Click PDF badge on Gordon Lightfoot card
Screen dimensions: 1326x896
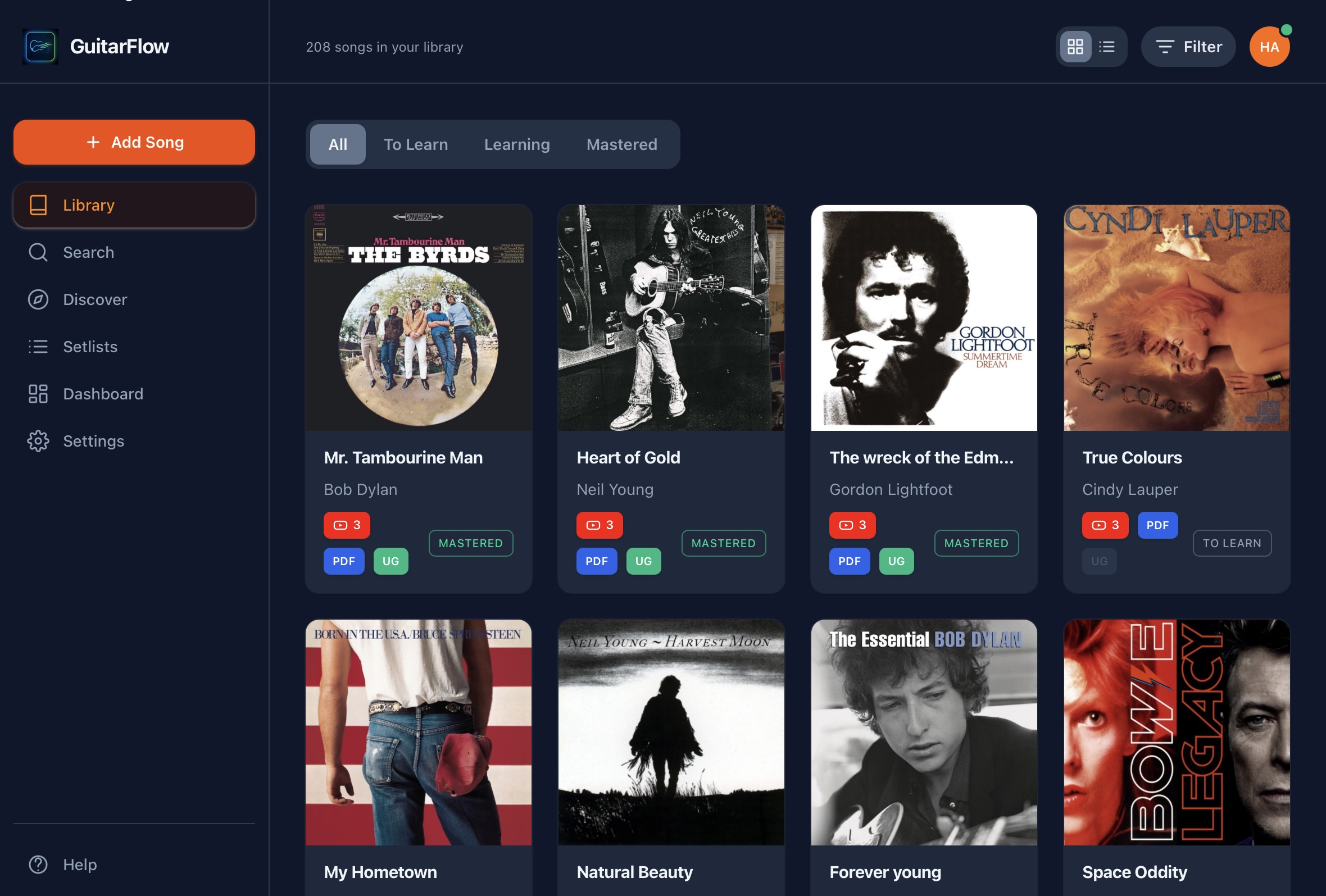coord(850,561)
